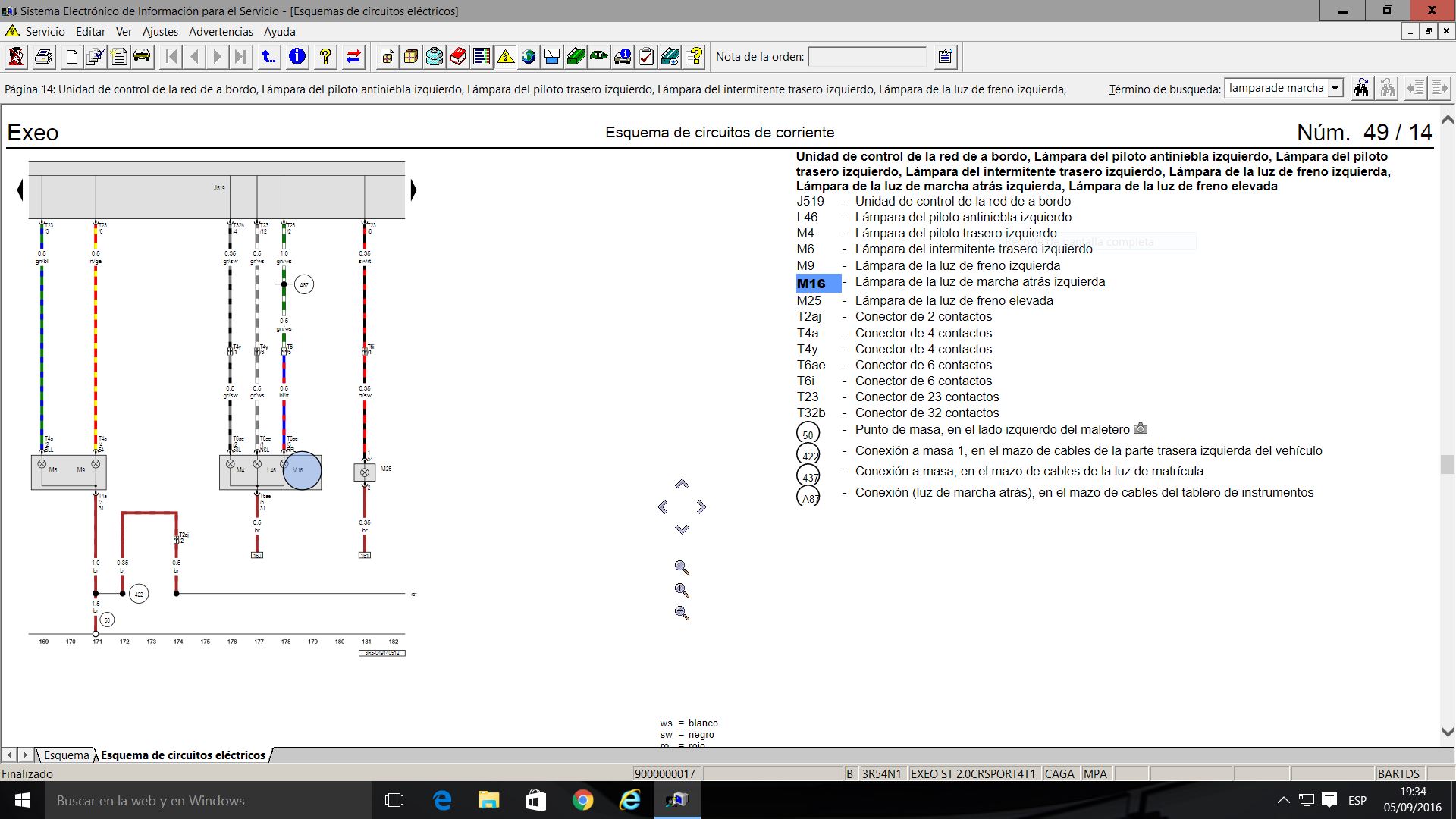1456x819 pixels.
Task: Go to last page arrow
Action: (x=240, y=56)
